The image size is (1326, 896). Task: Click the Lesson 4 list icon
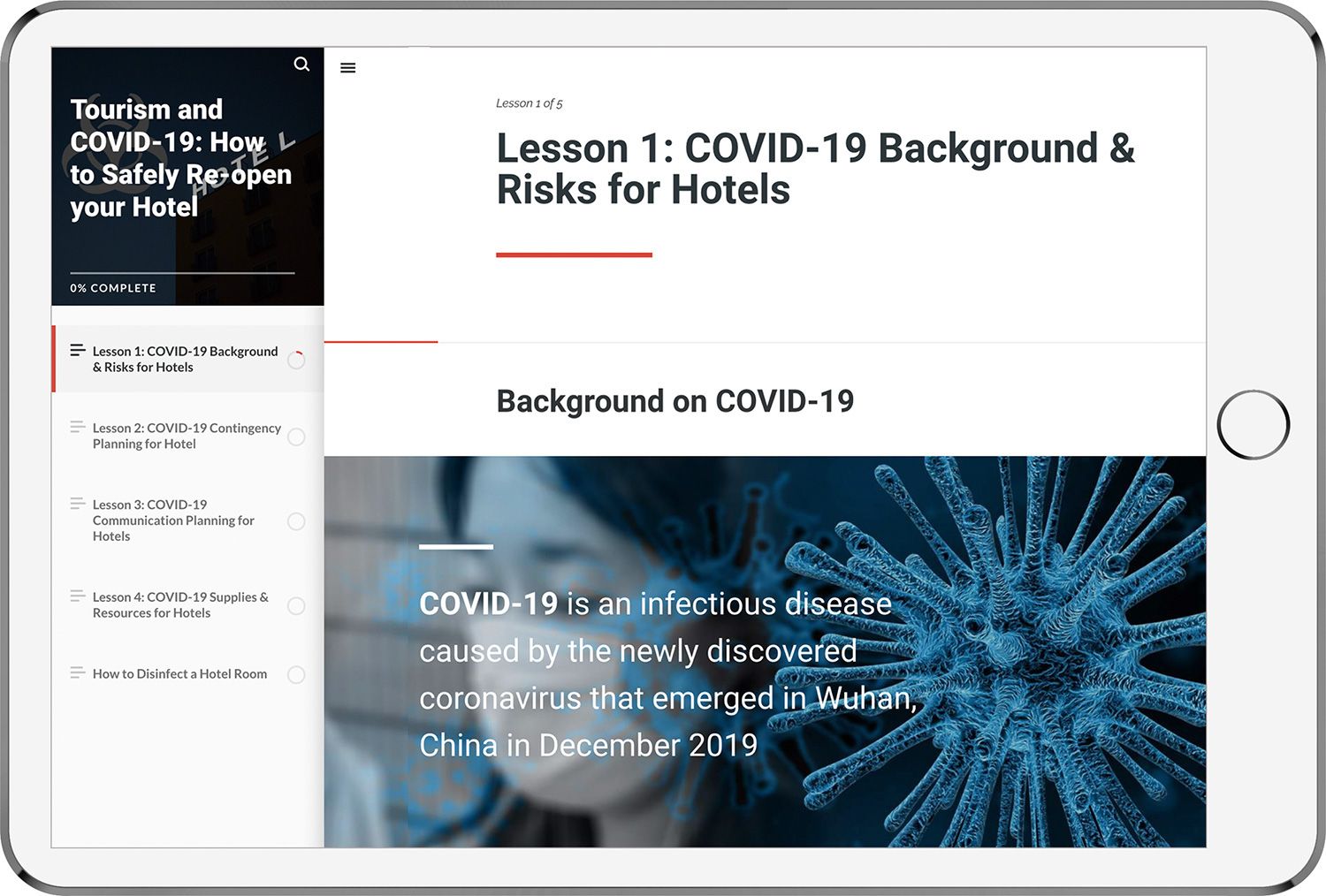pyautogui.click(x=78, y=596)
